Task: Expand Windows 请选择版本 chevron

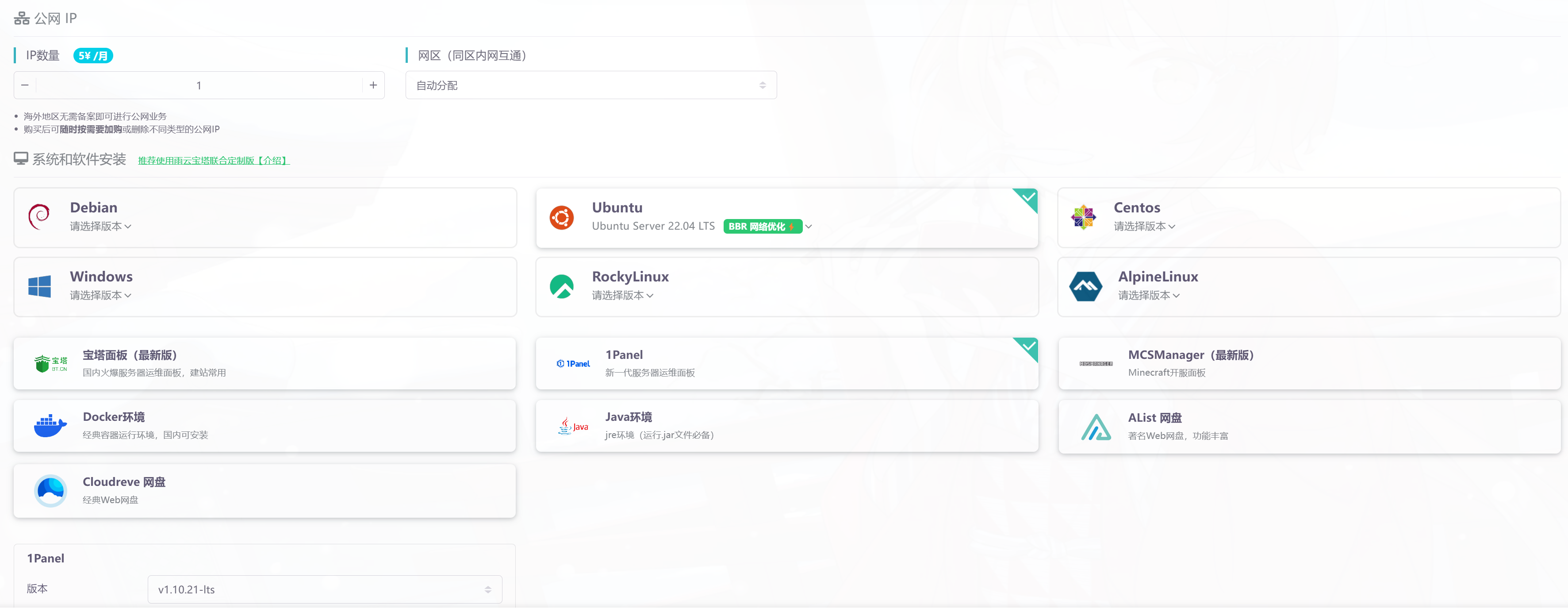Action: pyautogui.click(x=128, y=296)
